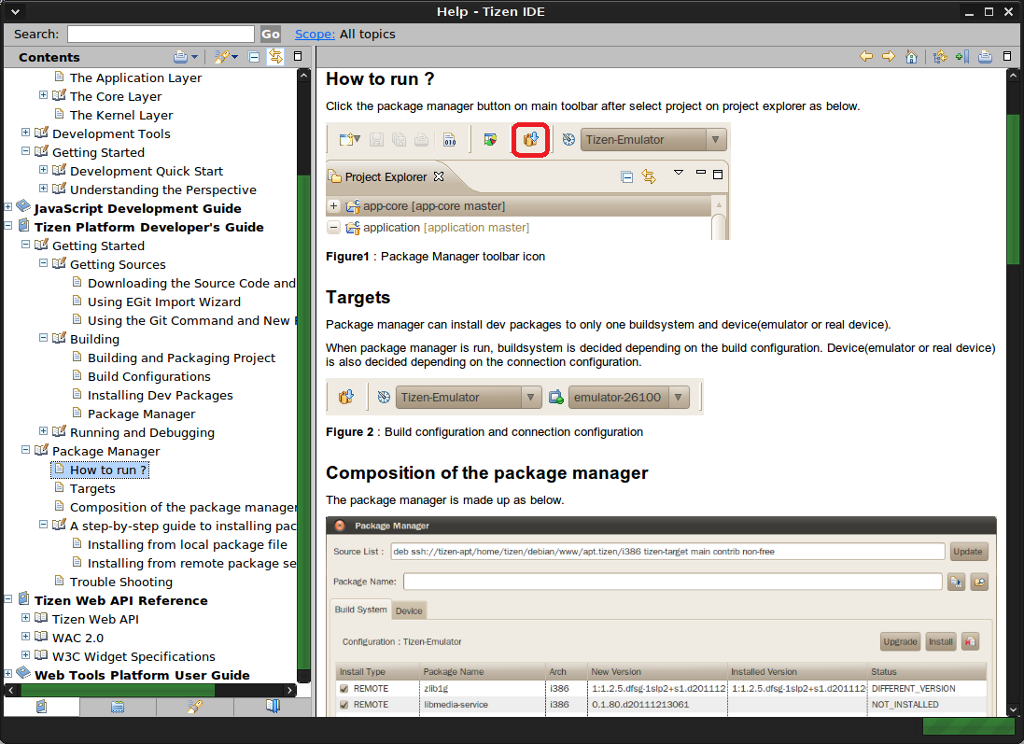Toggle Link with Contents button

[x=275, y=57]
